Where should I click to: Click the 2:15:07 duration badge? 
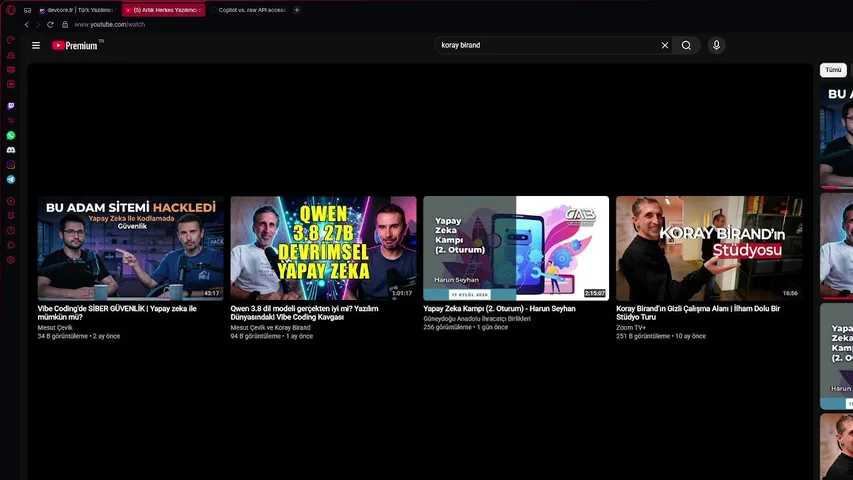(595, 293)
